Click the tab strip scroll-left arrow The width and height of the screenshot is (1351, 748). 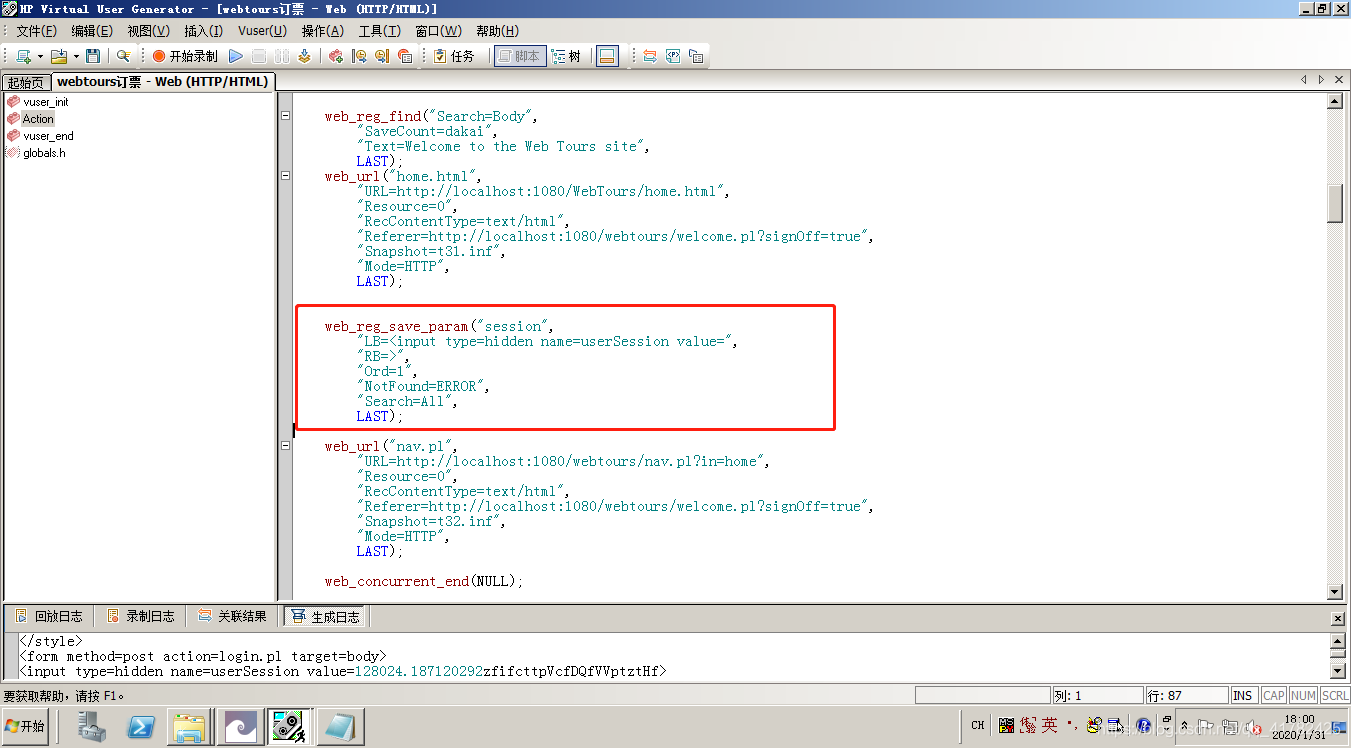(1304, 79)
